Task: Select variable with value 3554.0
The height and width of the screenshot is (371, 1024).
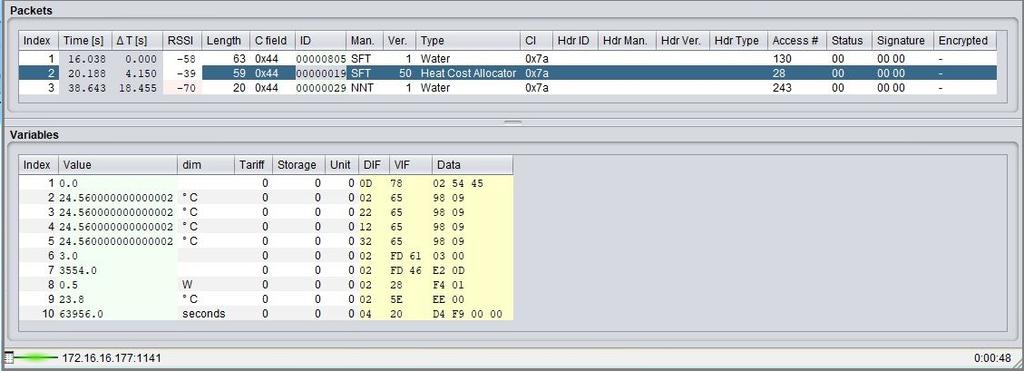Action: 266,270
